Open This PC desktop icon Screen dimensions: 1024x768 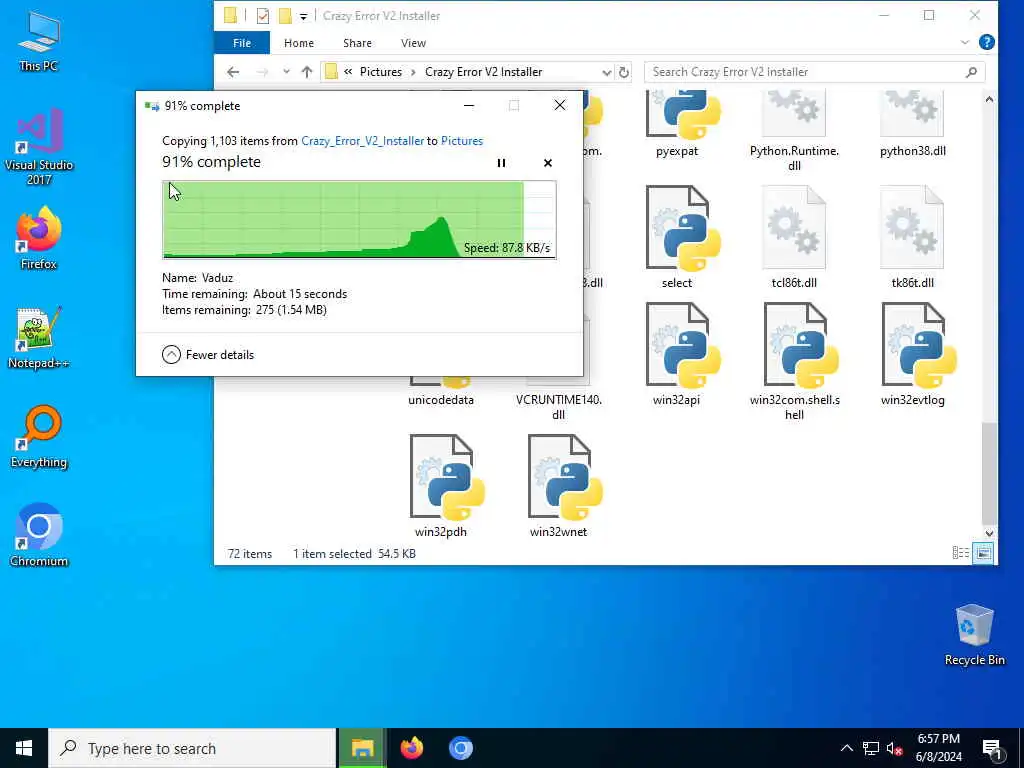39,40
